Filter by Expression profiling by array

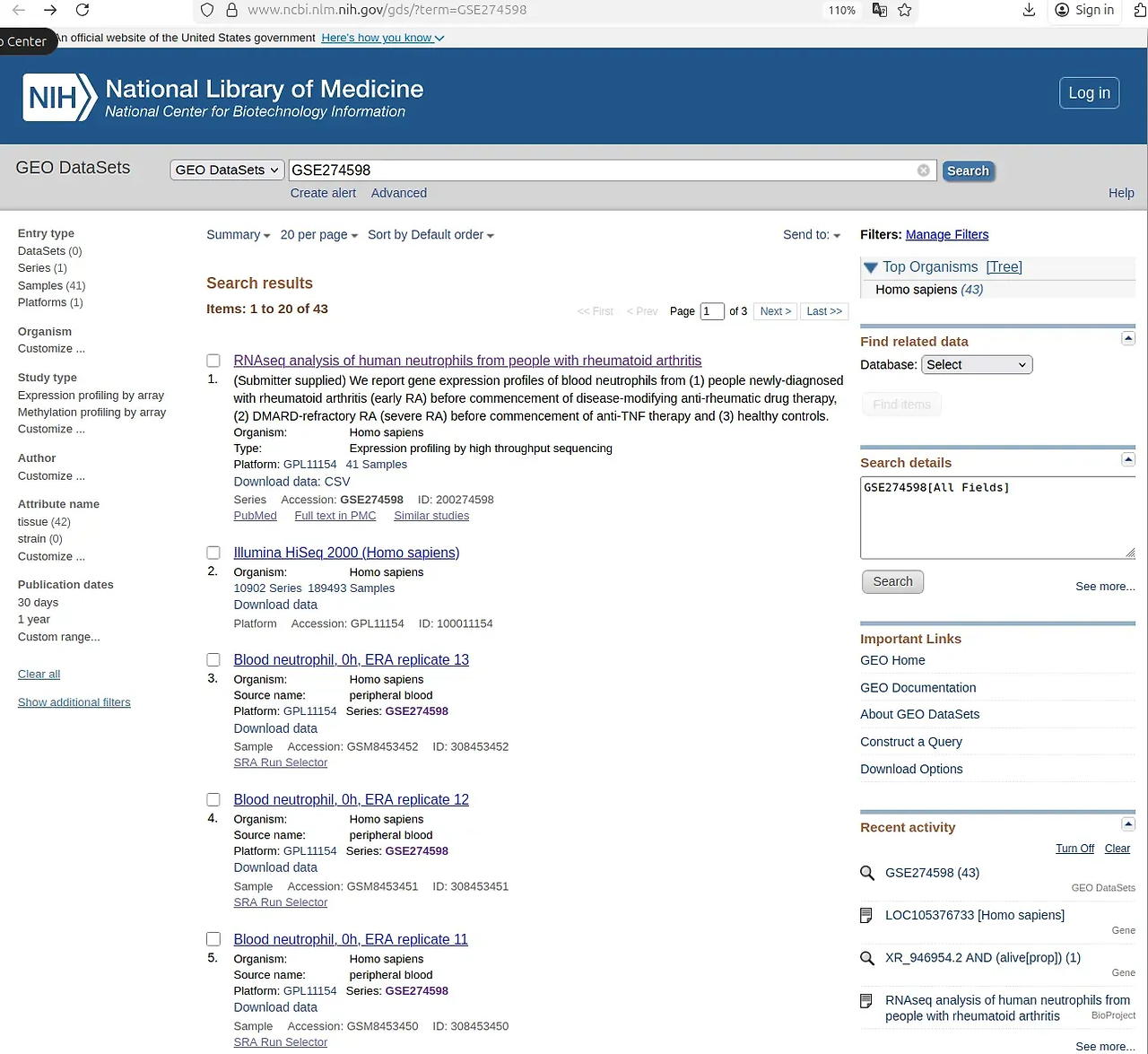(x=91, y=396)
